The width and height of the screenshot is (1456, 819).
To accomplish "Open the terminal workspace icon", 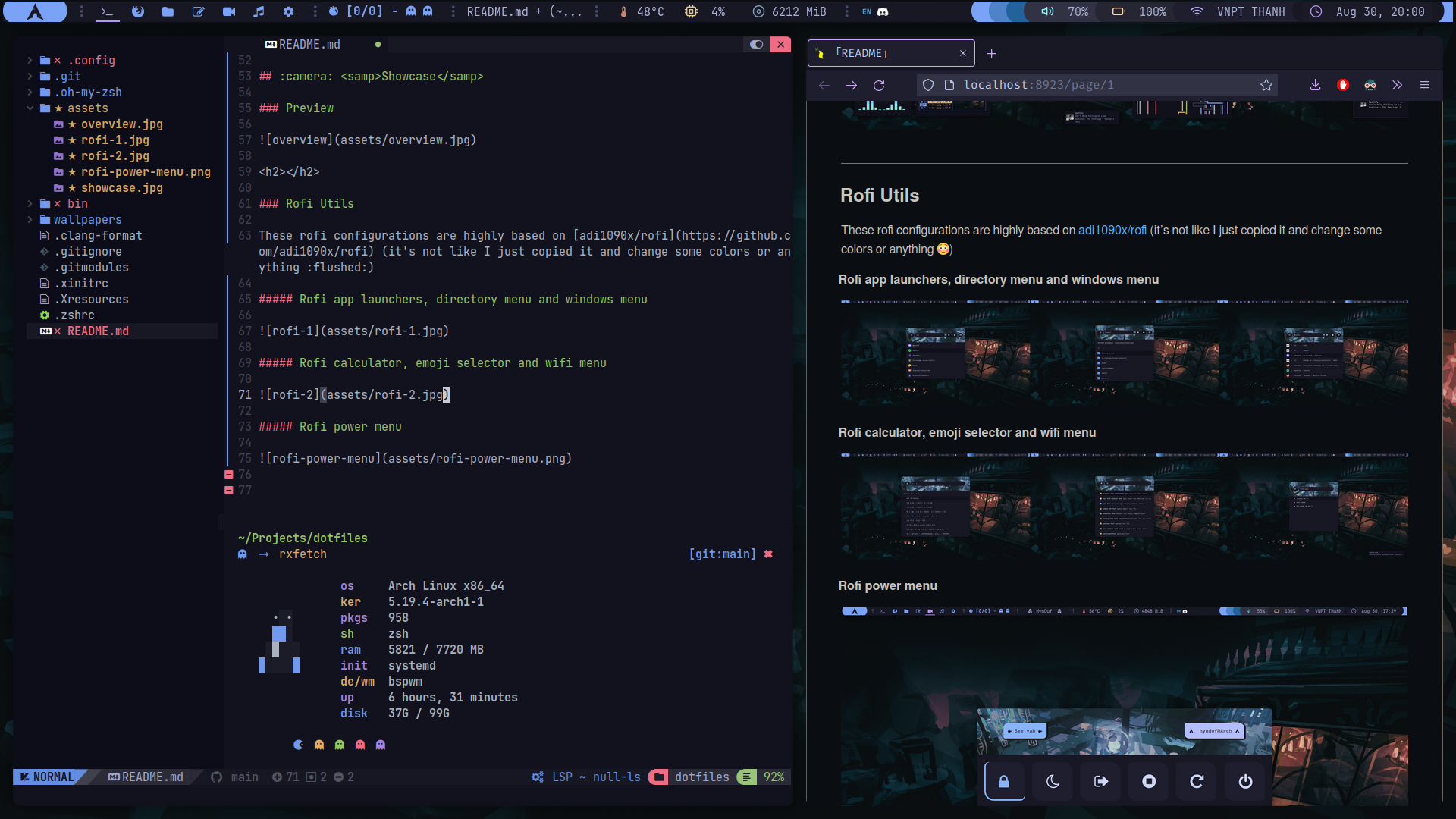I will (x=107, y=11).
